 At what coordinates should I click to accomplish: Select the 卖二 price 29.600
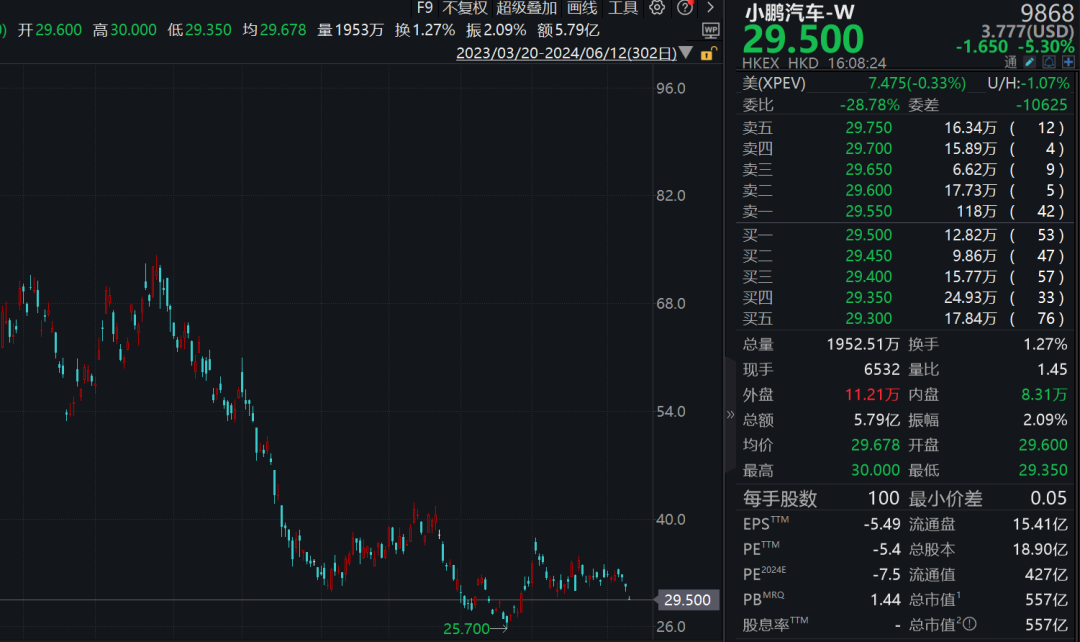point(869,190)
